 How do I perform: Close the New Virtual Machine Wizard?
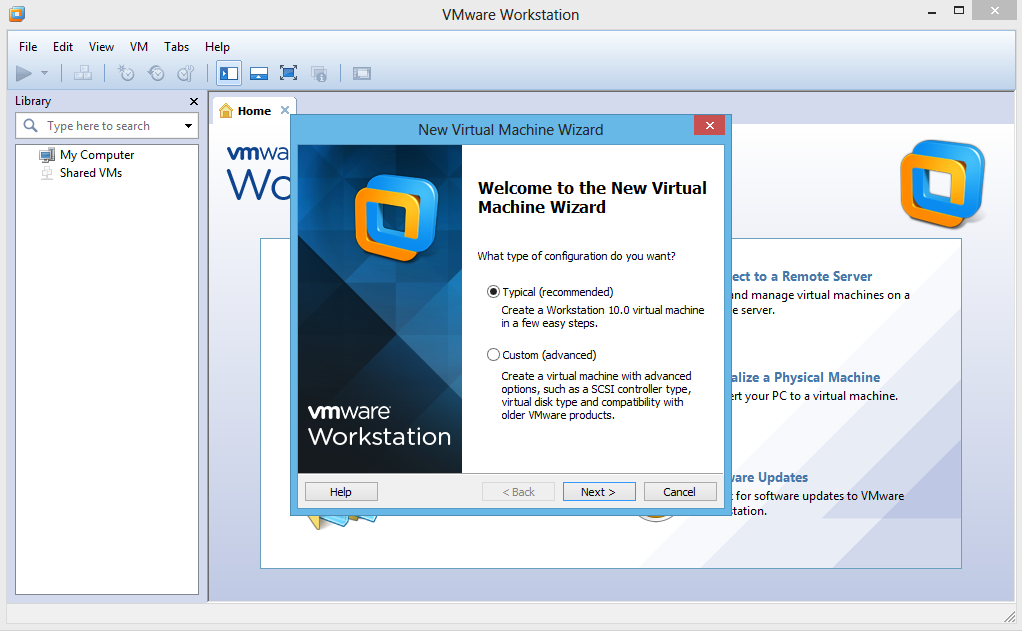click(x=709, y=125)
